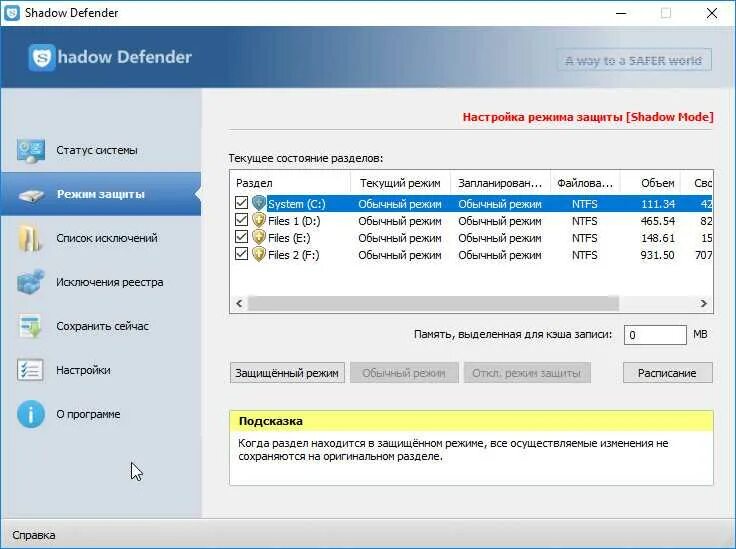Click the 148.61 volume value
This screenshot has width=736, height=549.
click(x=658, y=238)
